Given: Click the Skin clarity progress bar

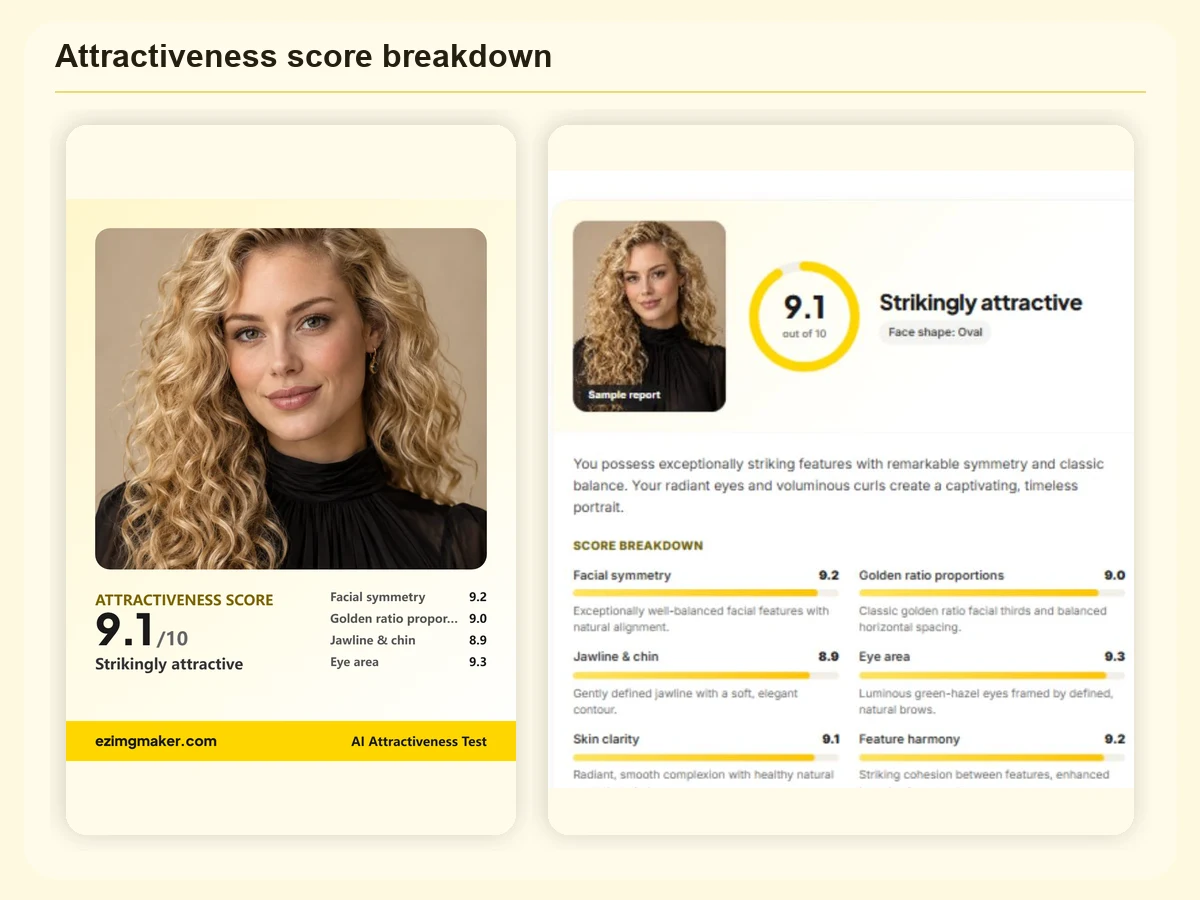Looking at the screenshot, I should click(706, 757).
